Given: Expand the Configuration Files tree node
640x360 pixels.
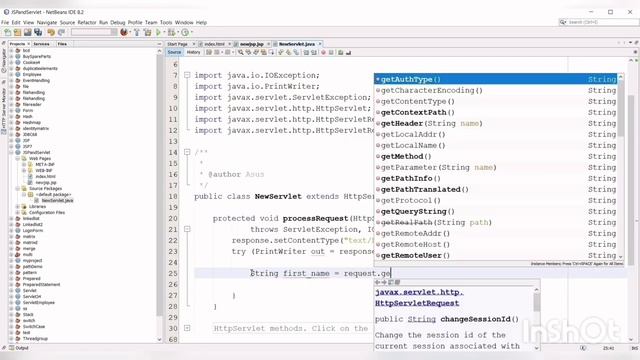Looking at the screenshot, I should 18,213.
